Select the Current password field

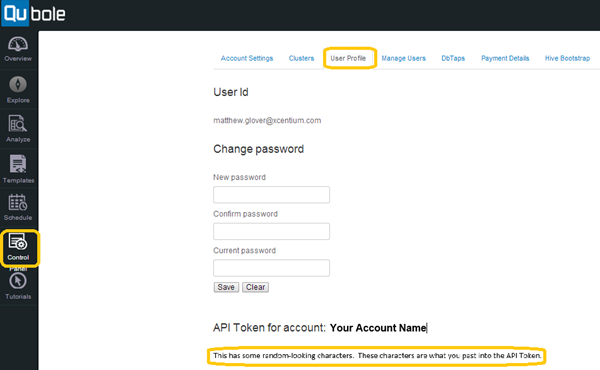[x=271, y=268]
